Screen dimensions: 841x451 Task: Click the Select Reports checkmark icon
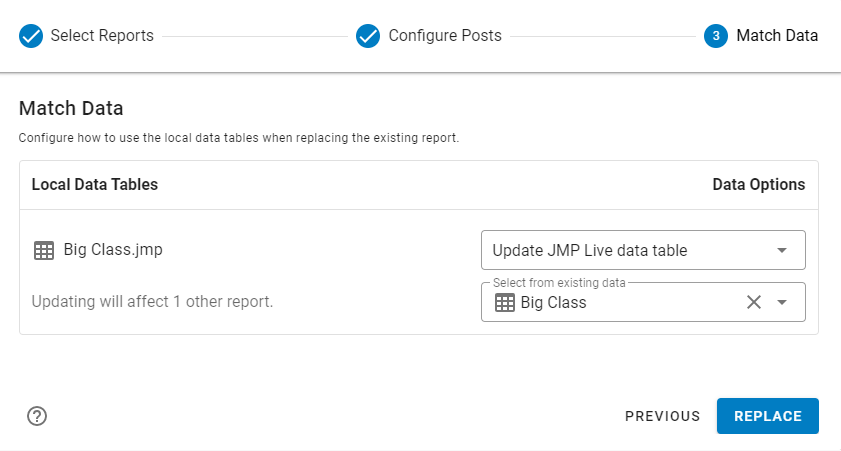click(31, 36)
